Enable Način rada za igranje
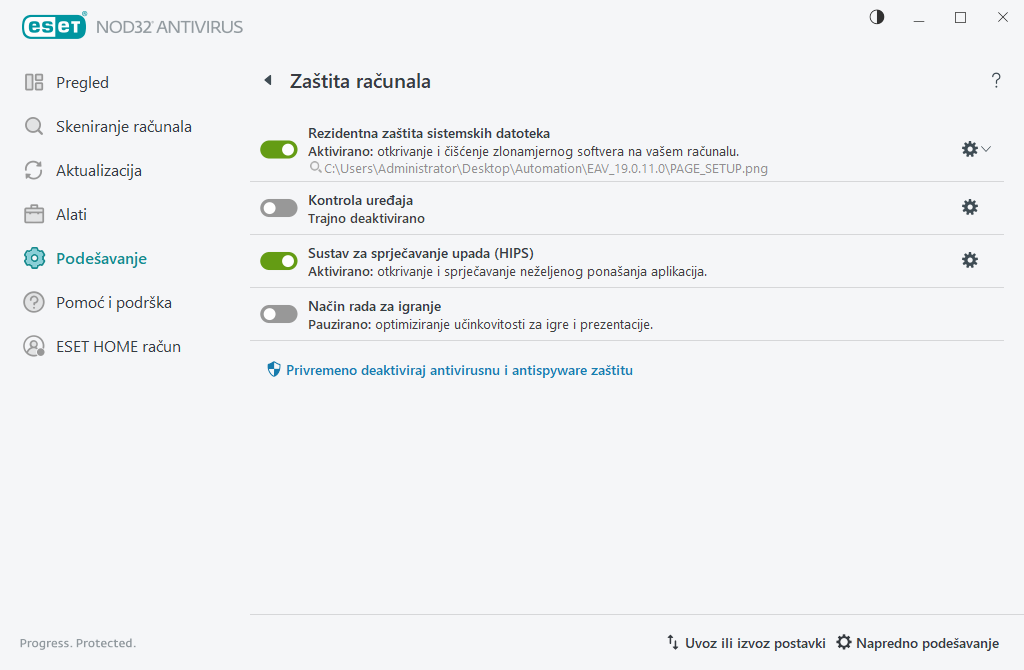This screenshot has height=670, width=1024. 278,313
